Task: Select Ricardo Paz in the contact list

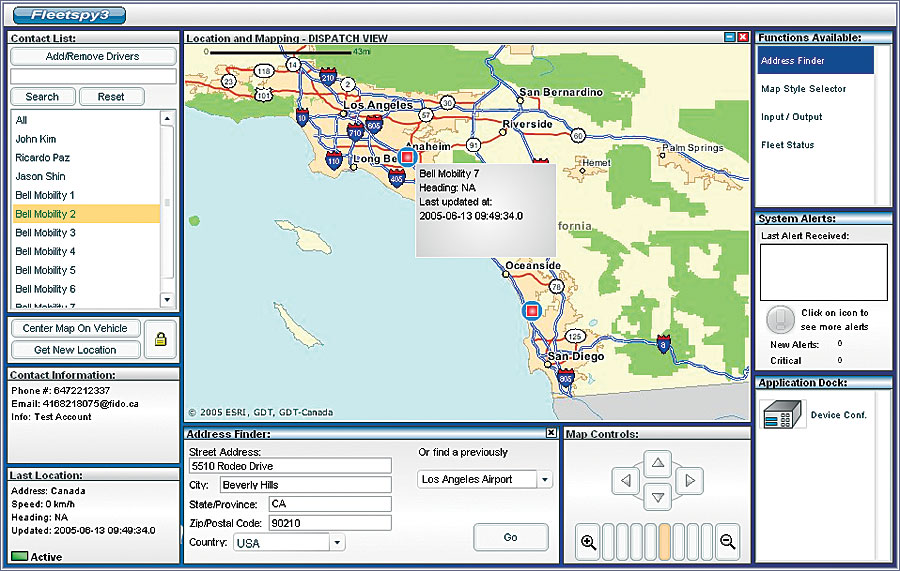Action: click(86, 158)
